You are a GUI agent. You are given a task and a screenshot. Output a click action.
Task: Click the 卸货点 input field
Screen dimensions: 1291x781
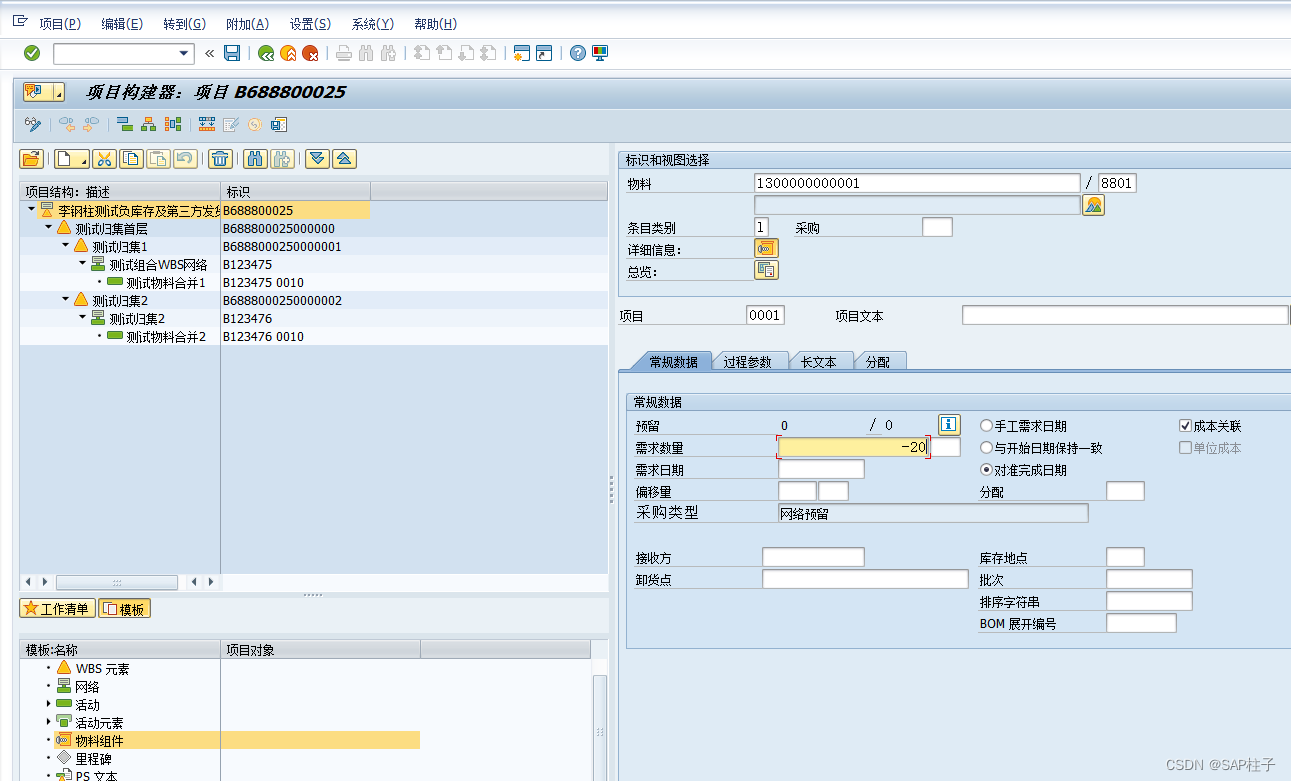tap(865, 579)
